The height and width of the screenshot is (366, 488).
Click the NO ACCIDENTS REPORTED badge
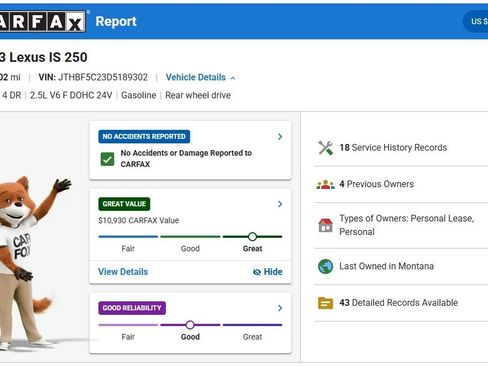coord(144,137)
